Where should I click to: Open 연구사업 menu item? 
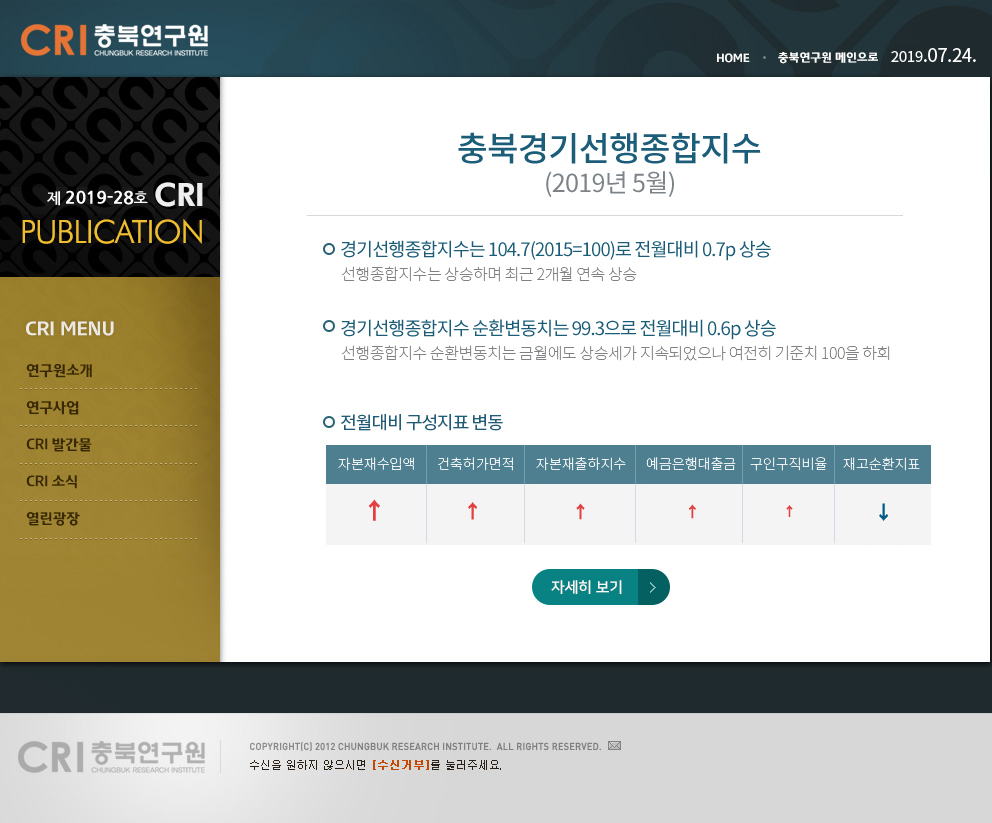tap(53, 407)
